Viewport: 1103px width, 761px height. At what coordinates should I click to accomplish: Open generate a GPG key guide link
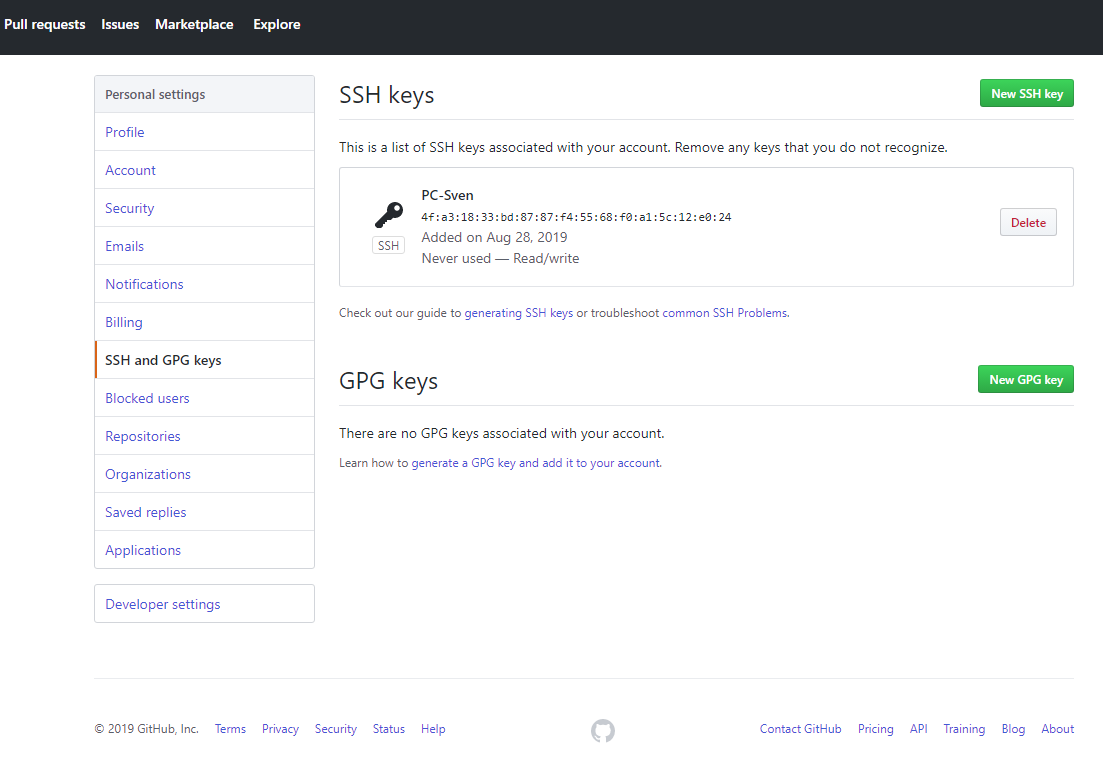point(536,463)
